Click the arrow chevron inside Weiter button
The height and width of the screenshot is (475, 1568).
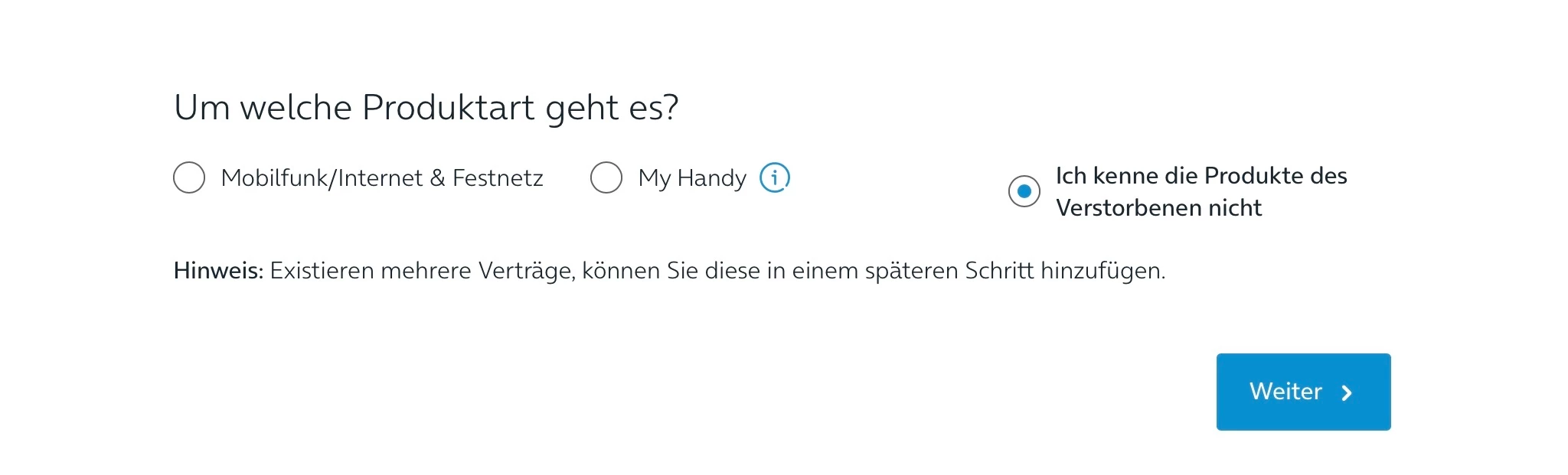click(1347, 393)
